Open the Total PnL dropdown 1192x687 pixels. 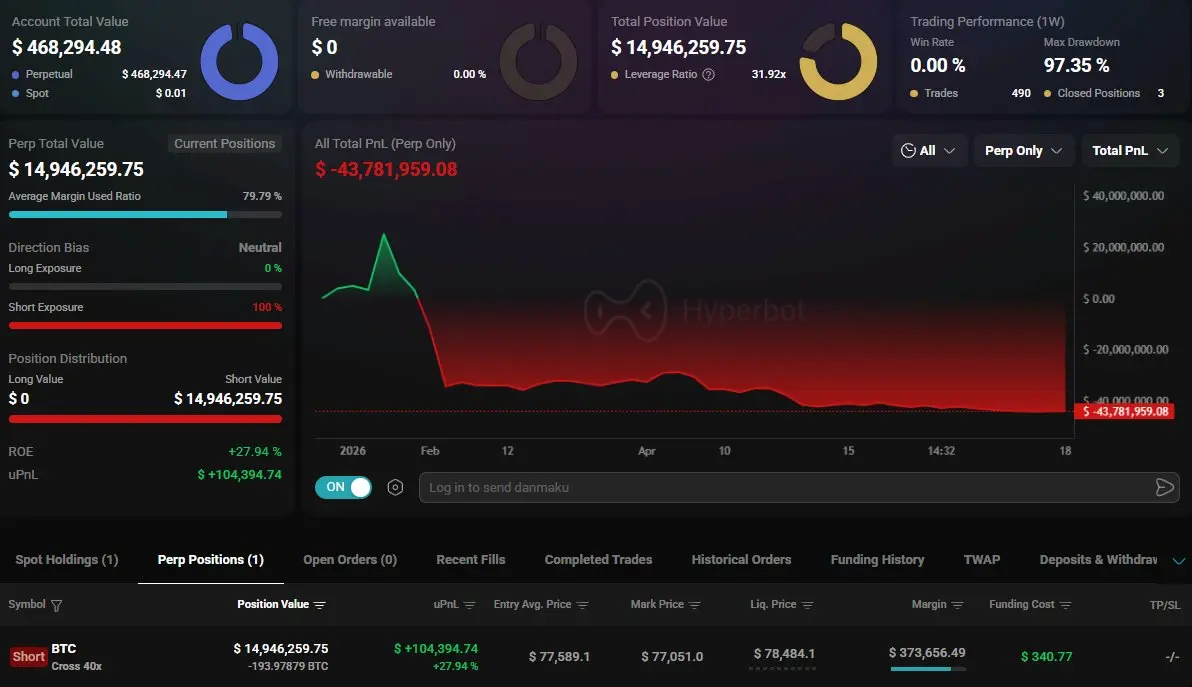1130,150
